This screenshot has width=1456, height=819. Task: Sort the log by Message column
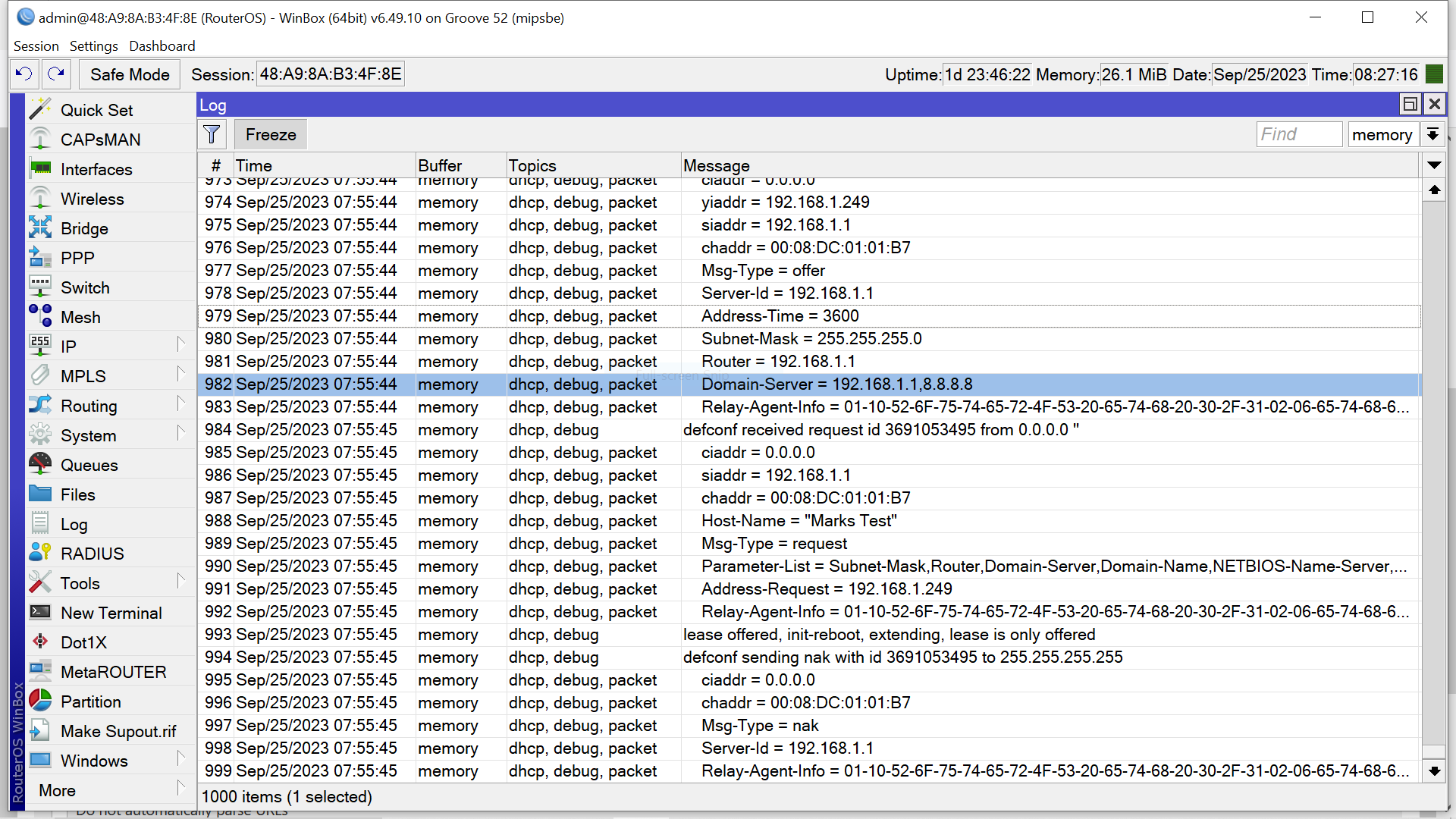click(1050, 165)
